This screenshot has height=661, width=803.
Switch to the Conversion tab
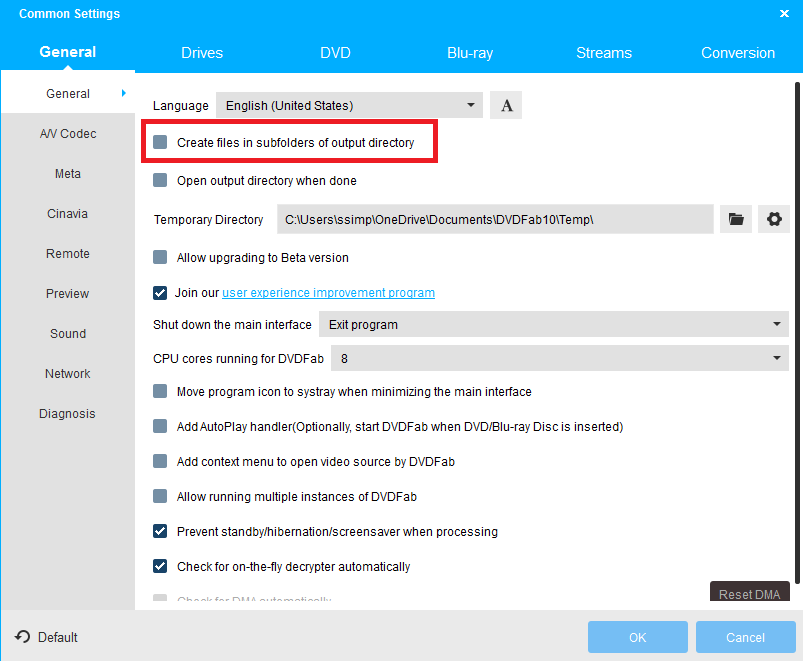[x=738, y=53]
